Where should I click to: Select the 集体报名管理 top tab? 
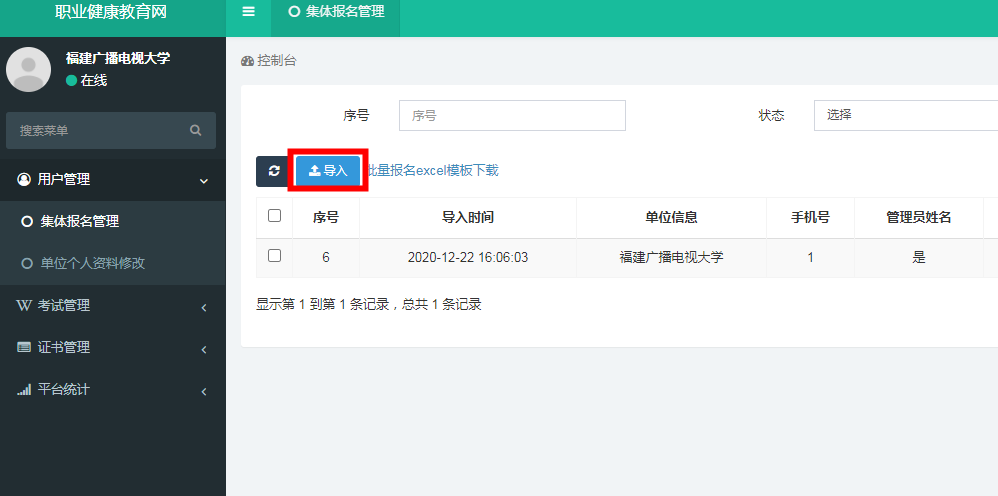336,12
